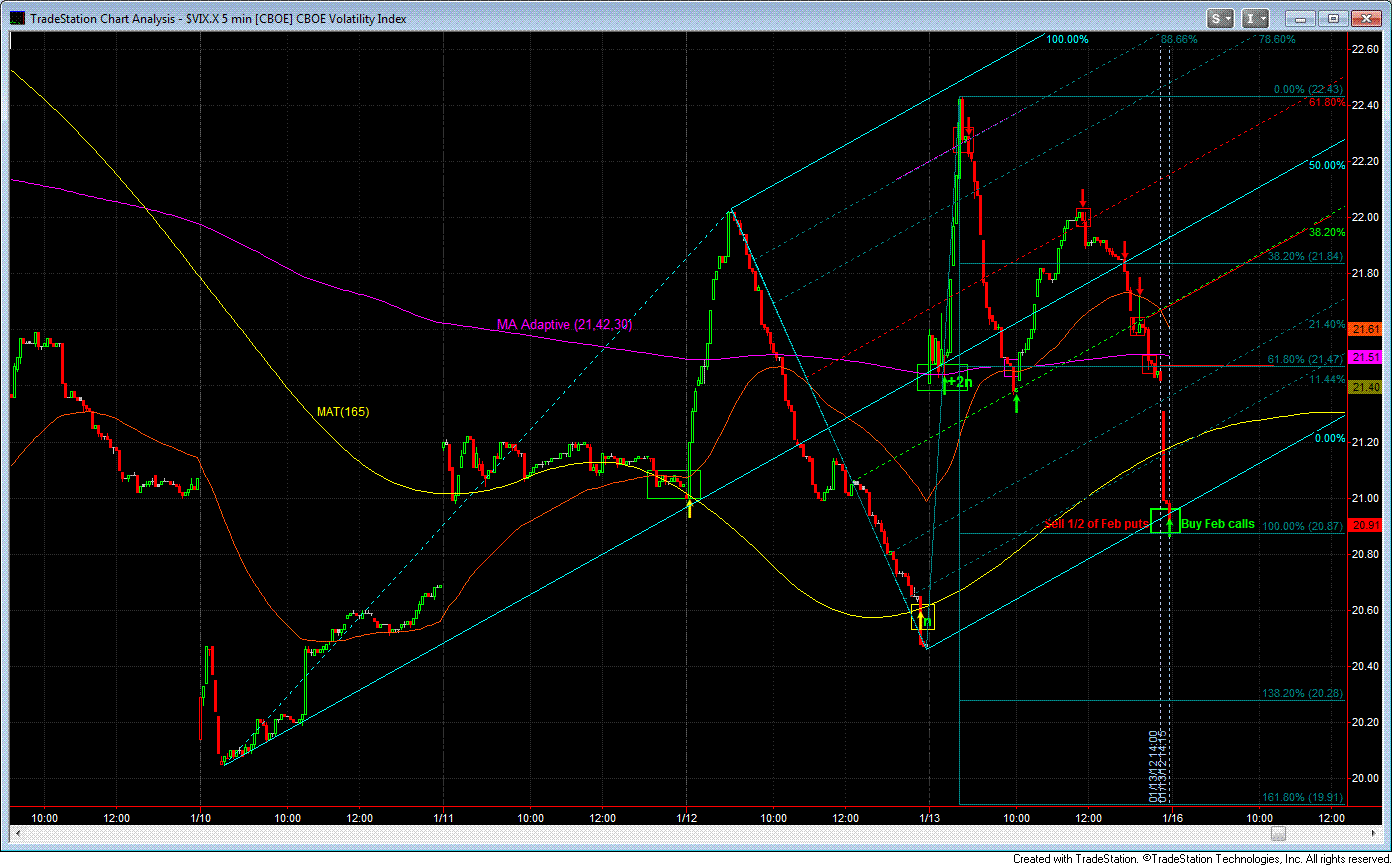Image resolution: width=1392 pixels, height=865 pixels.
Task: Click the orange 21.61 price tag
Action: pyautogui.click(x=1365, y=329)
